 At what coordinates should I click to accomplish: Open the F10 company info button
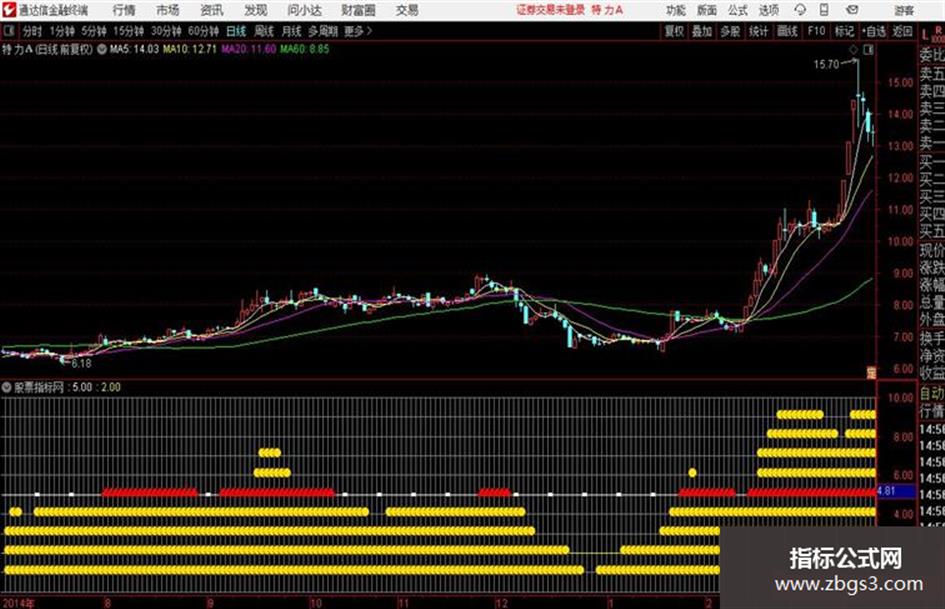[x=817, y=31]
